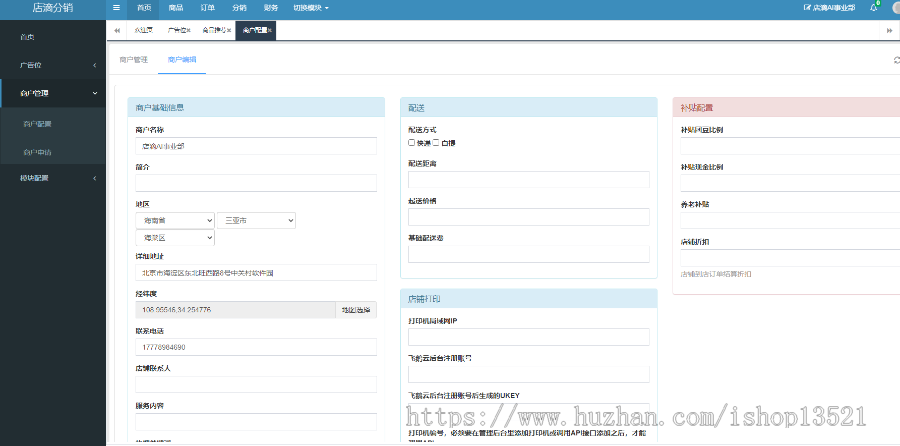Expand the 模块配置 sidebar menu
The image size is (900, 446).
click(53, 178)
